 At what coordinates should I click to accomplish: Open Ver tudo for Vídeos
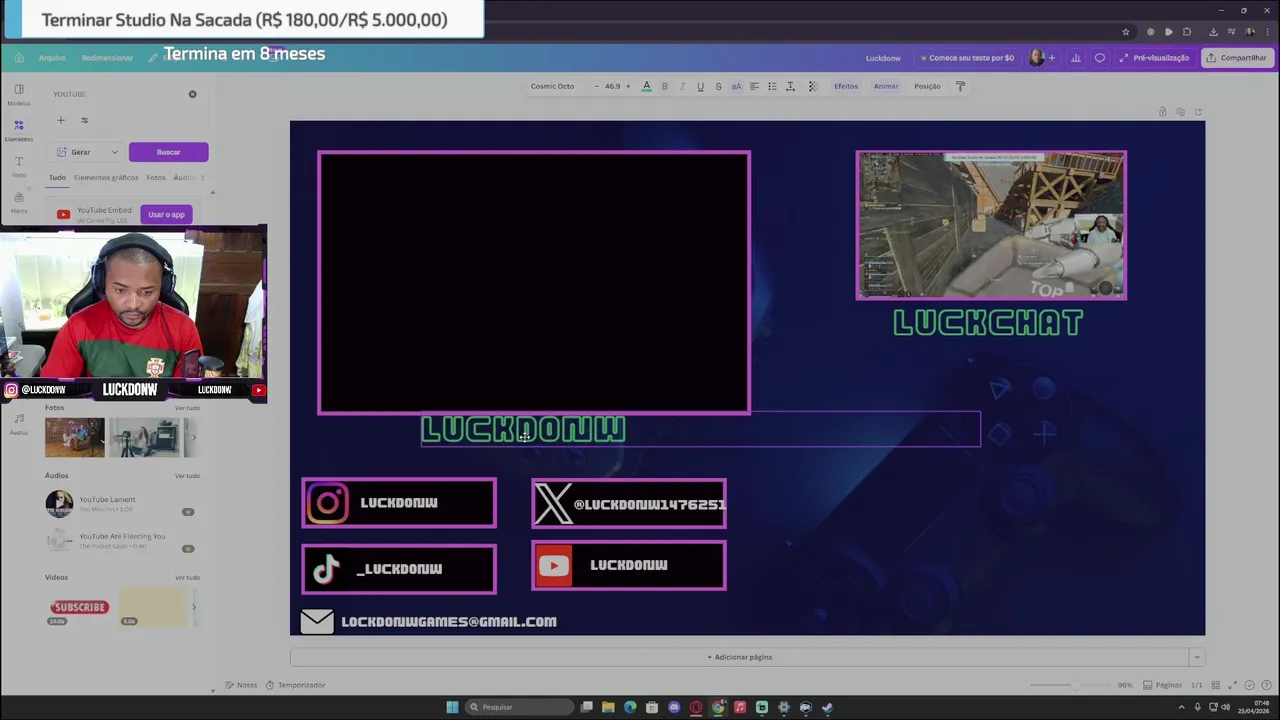187,578
